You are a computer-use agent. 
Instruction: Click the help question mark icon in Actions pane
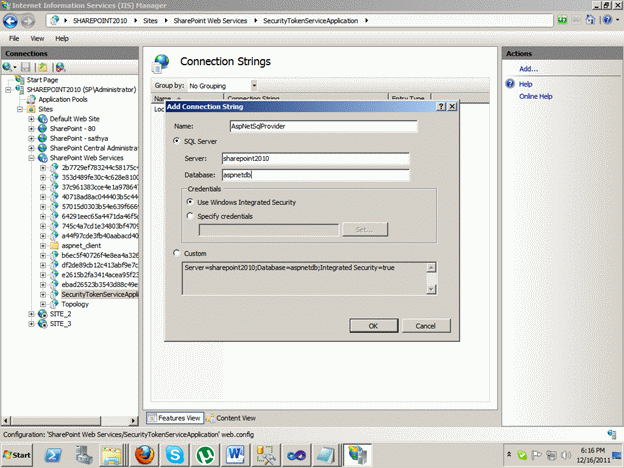click(x=510, y=84)
